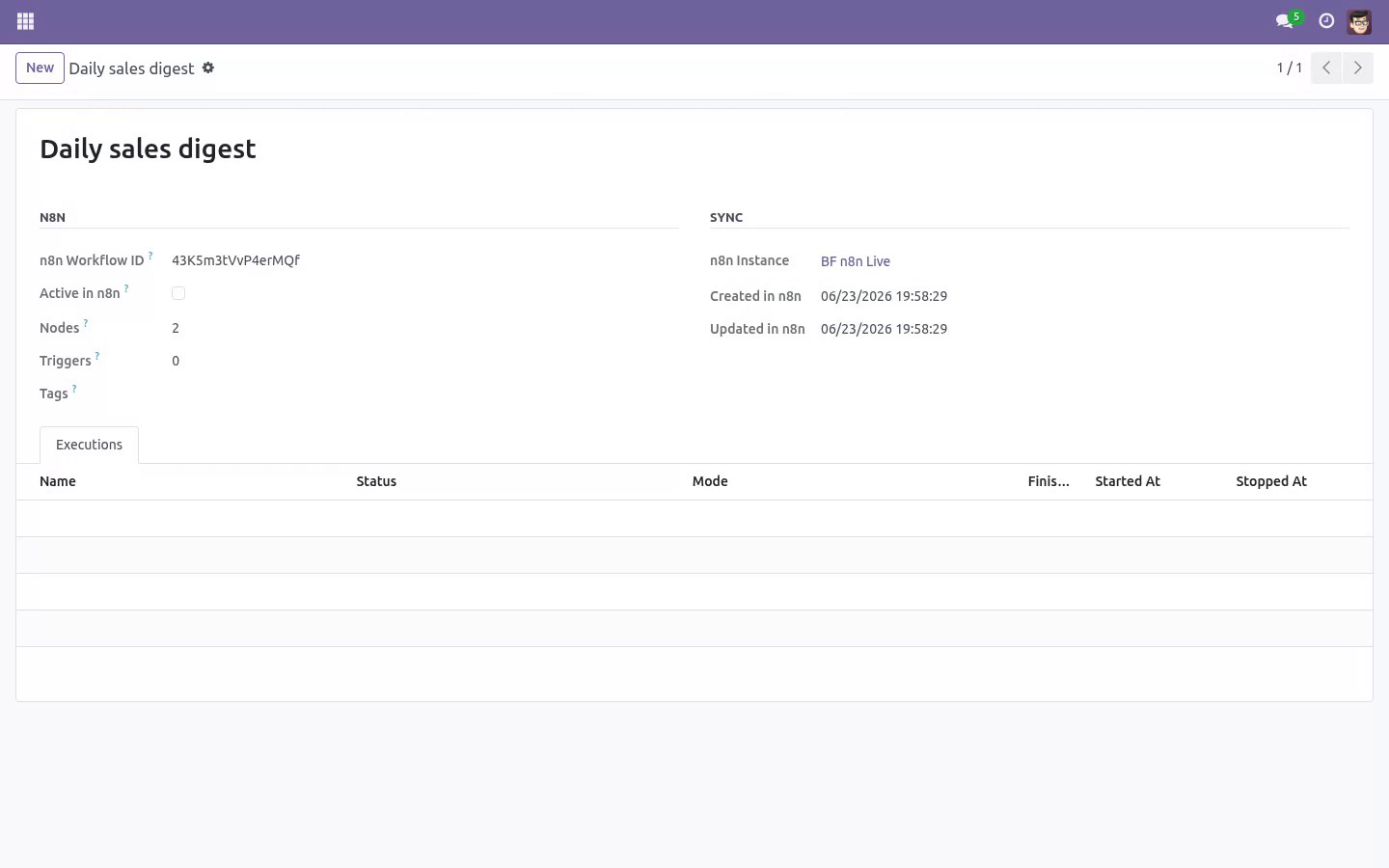The image size is (1389, 868).
Task: Click the record pager 1 / 1
Action: [1290, 68]
